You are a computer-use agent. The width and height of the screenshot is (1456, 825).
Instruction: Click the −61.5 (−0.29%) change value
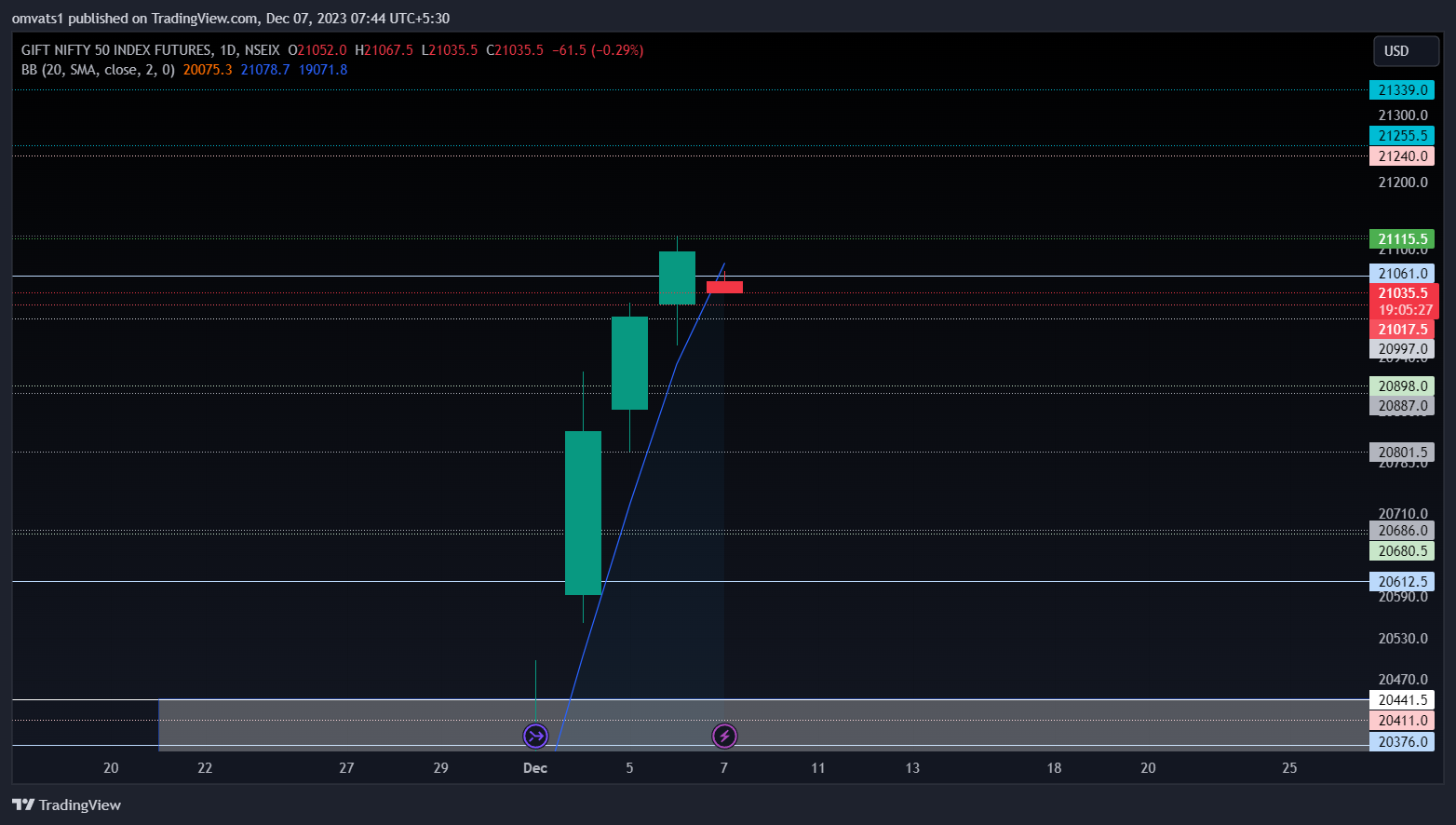(598, 50)
